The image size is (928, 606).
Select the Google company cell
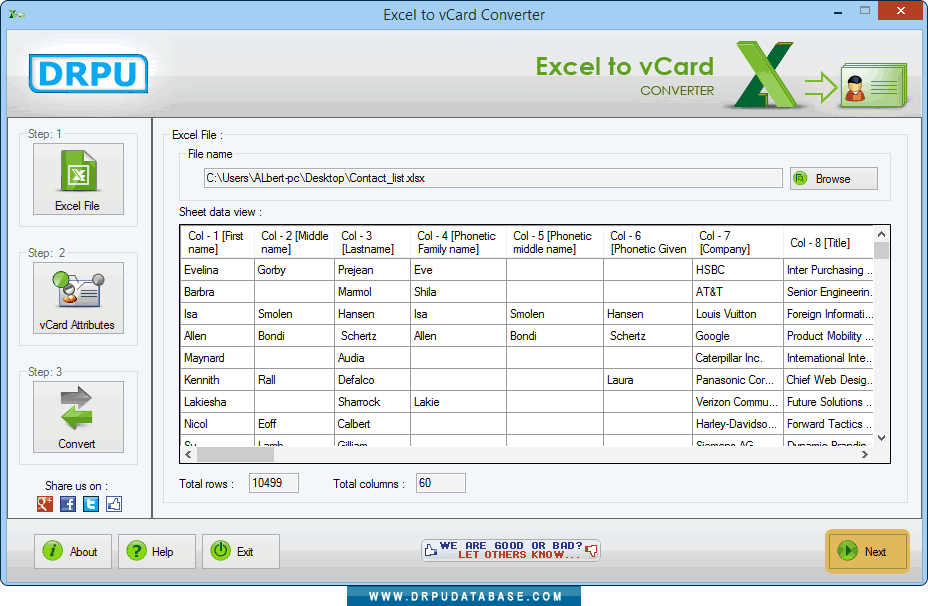click(738, 336)
